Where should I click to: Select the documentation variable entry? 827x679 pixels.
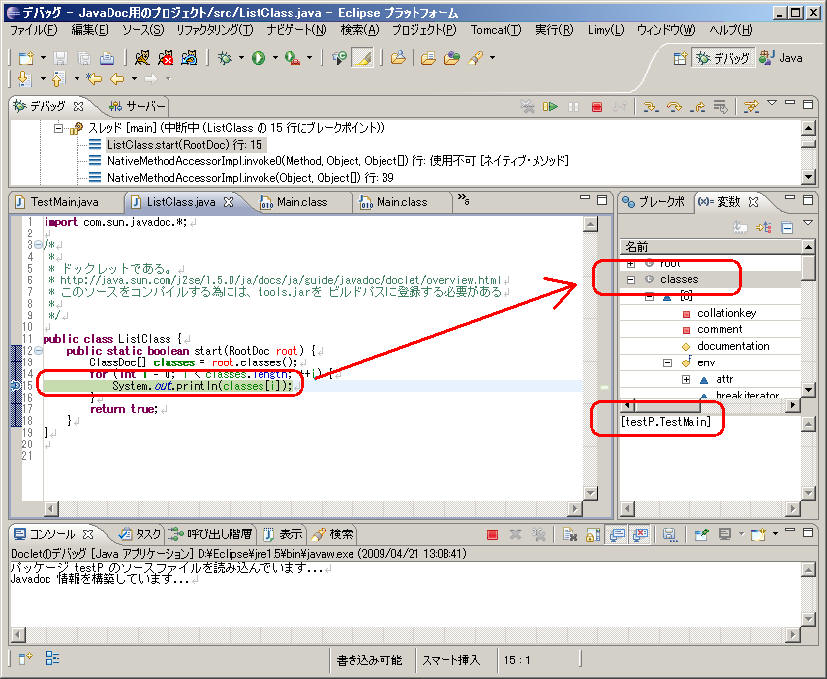pos(733,346)
